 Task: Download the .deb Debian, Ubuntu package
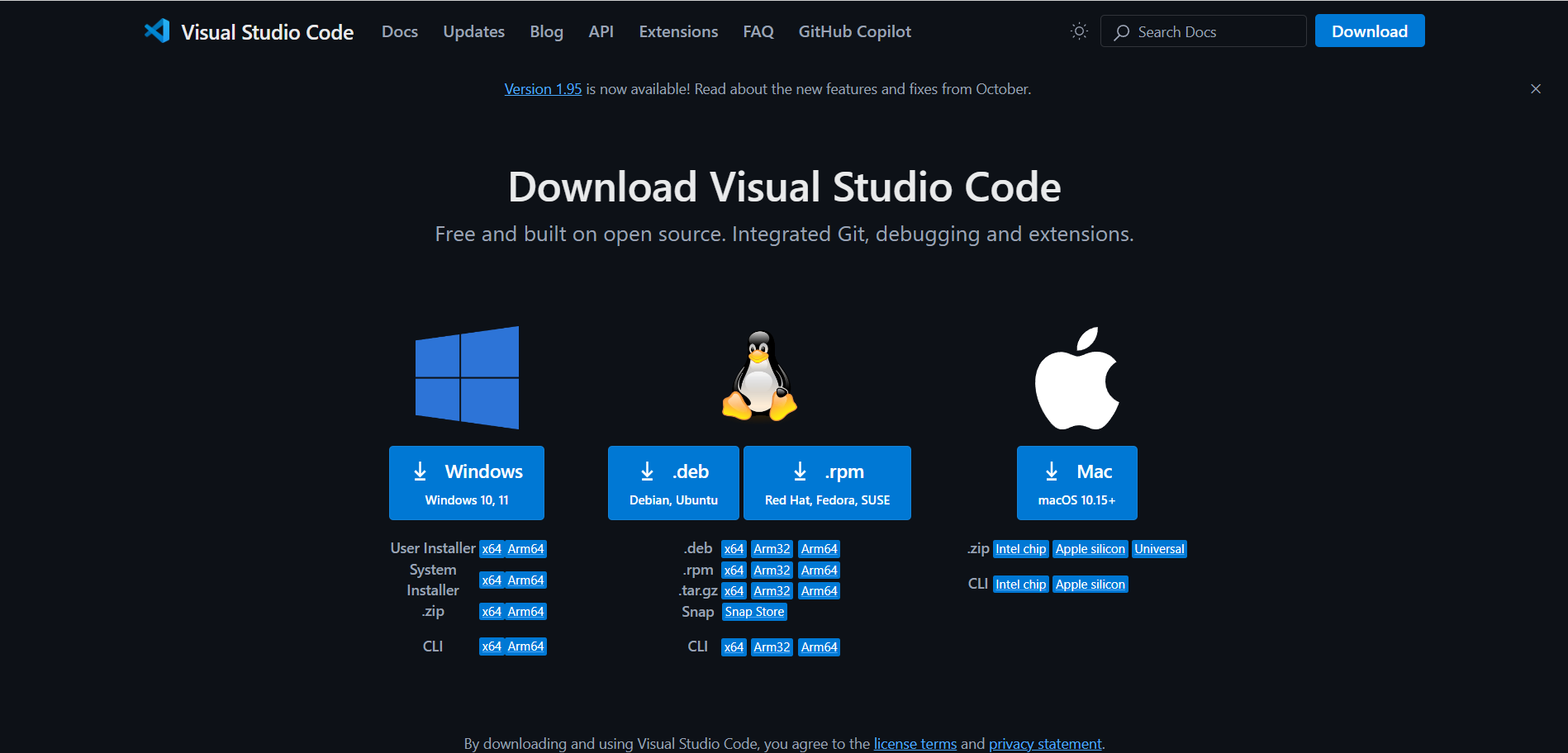(673, 483)
